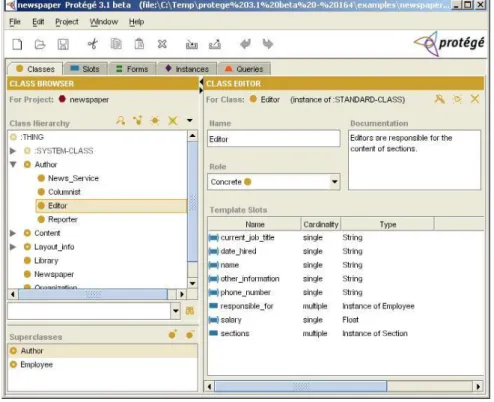This screenshot has width=494, height=402.
Task: Expand the Layout_info tree node
Action: point(13,247)
